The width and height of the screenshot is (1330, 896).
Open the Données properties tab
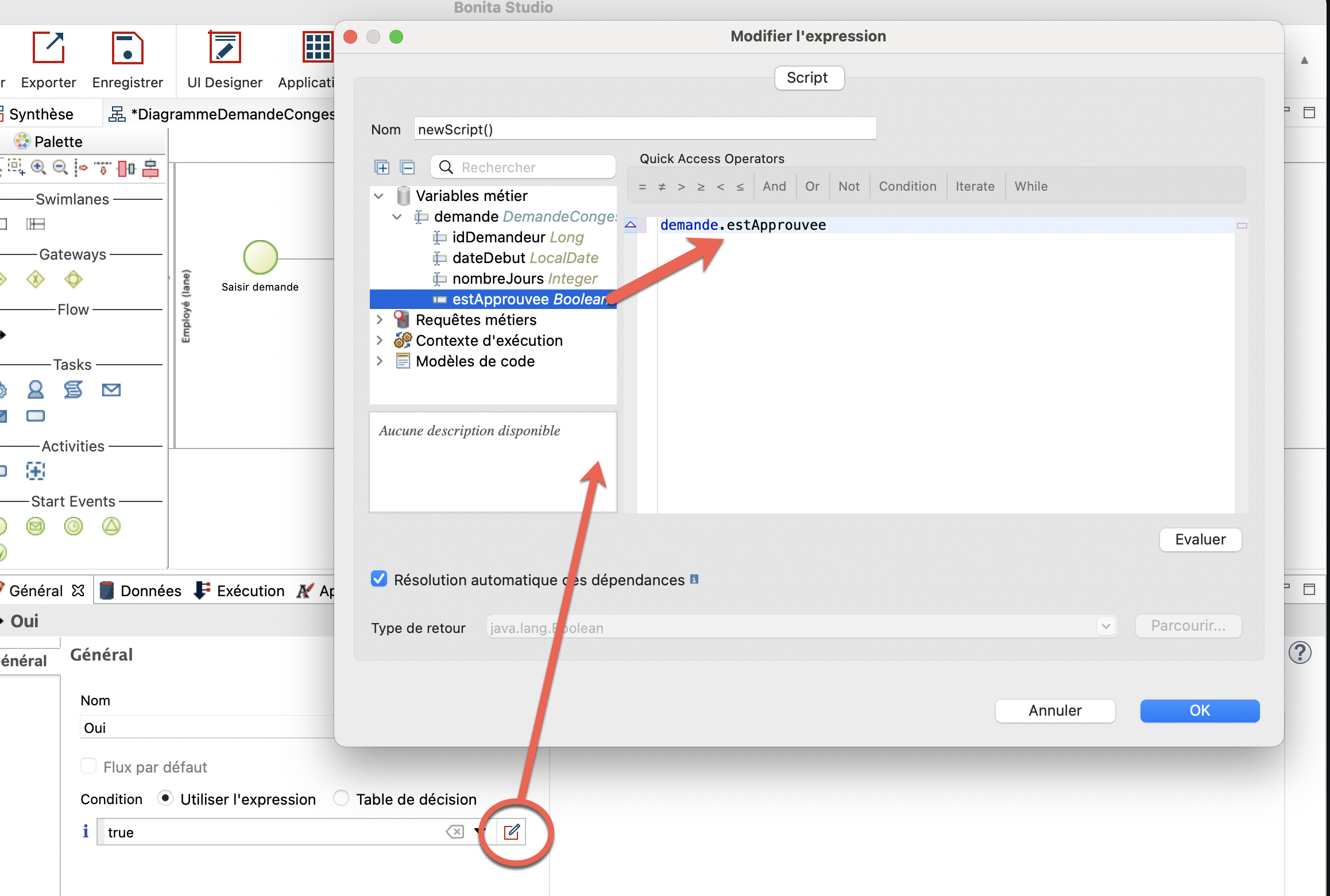click(141, 590)
